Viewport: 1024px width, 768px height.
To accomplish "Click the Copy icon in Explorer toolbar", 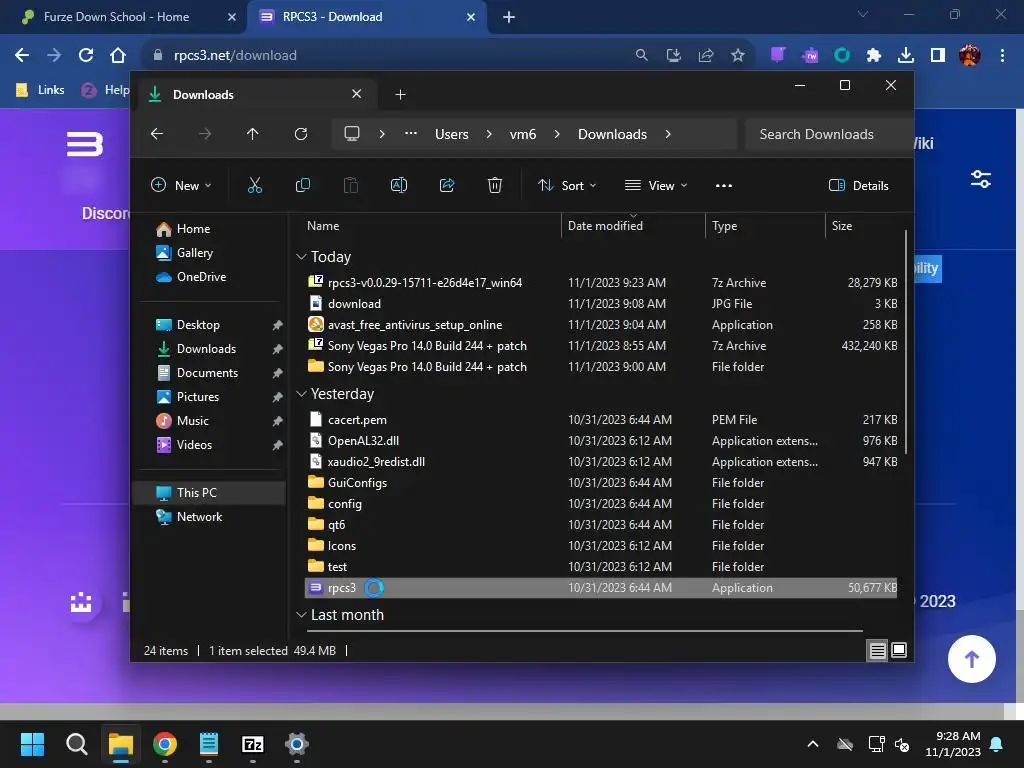I will click(302, 185).
